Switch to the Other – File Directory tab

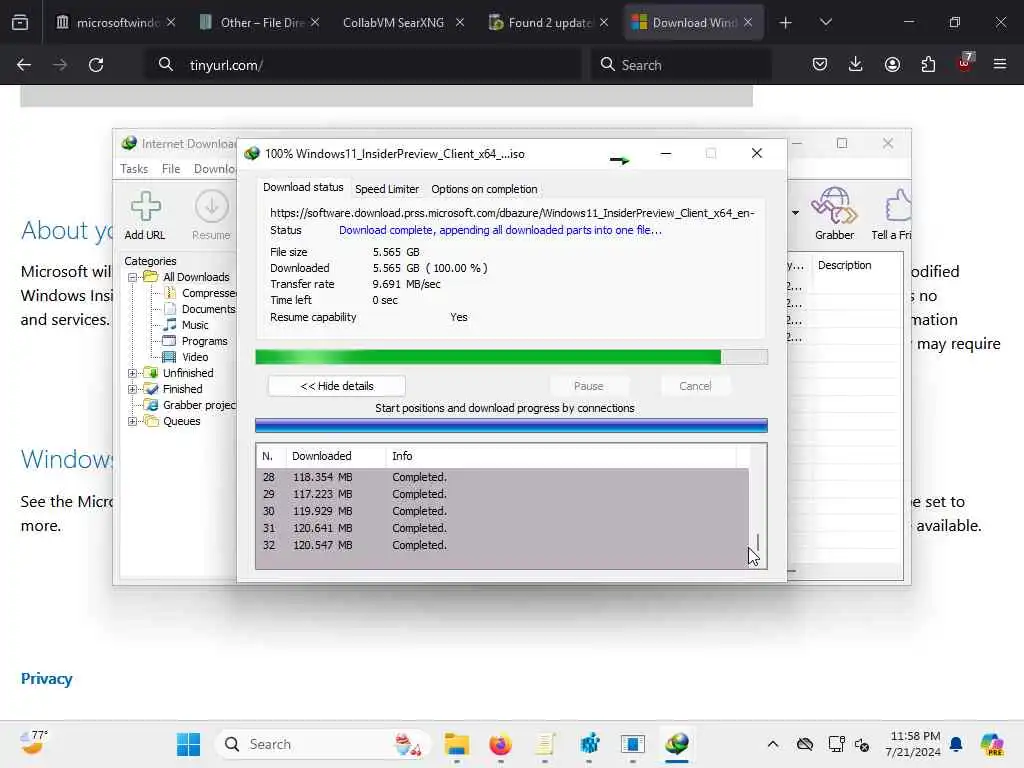pyautogui.click(x=260, y=23)
